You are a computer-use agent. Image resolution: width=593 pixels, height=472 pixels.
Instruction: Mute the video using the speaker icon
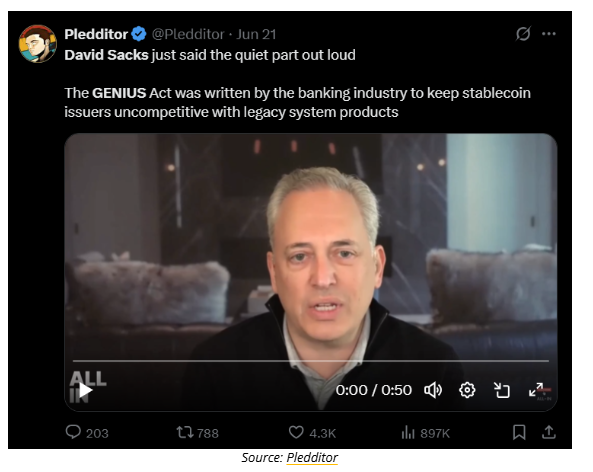click(433, 390)
